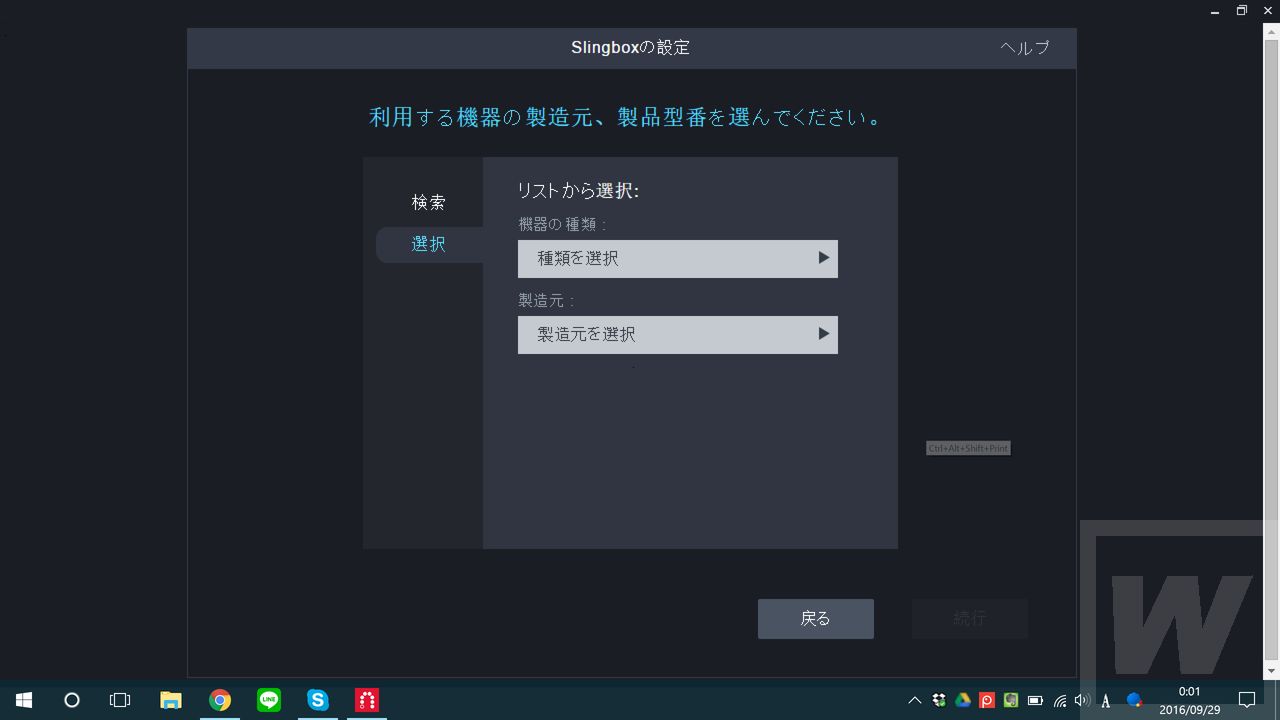Click the greyed-out 続行 continue button

point(969,619)
